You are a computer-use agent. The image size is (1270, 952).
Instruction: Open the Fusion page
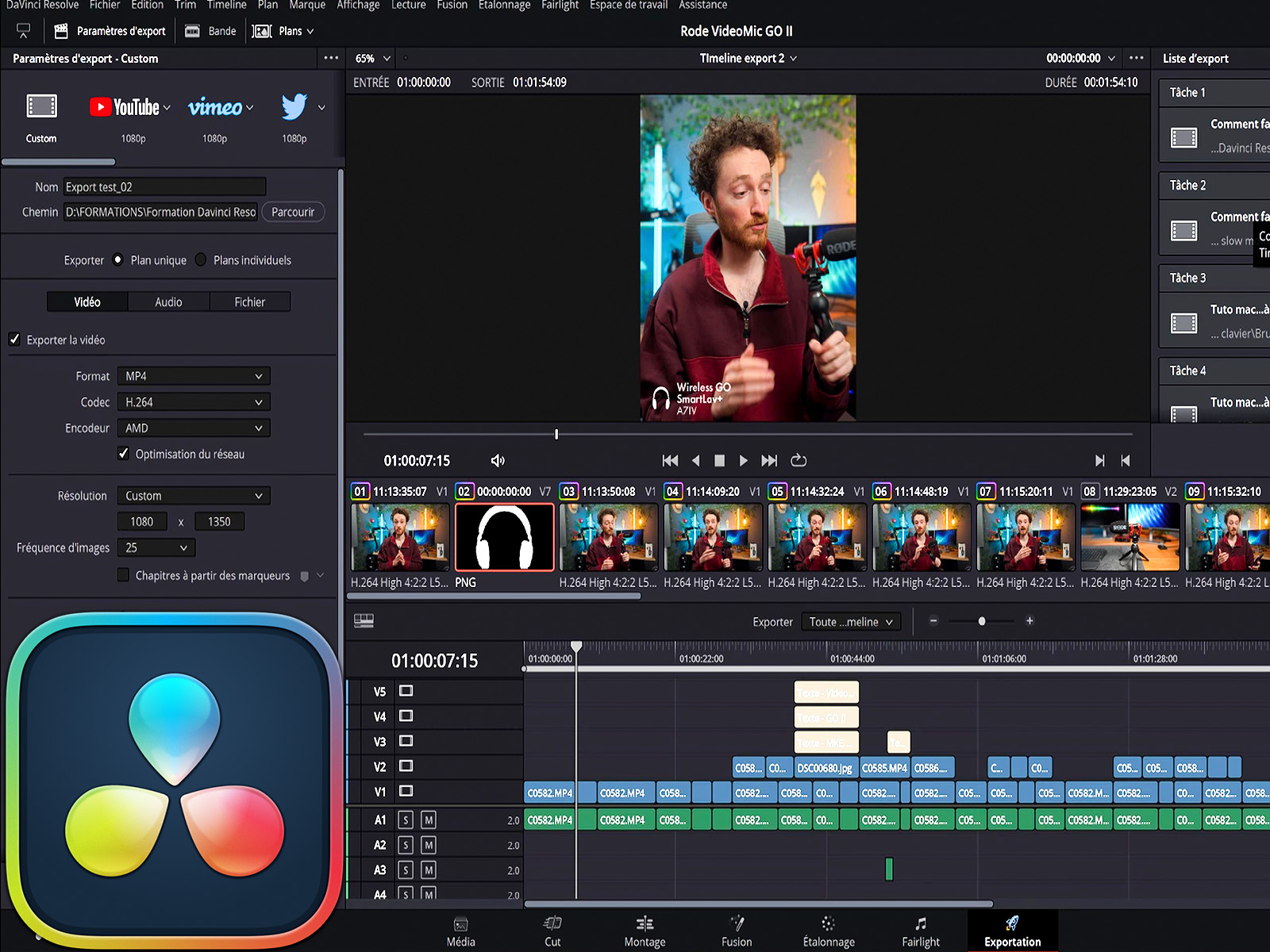[x=737, y=931]
